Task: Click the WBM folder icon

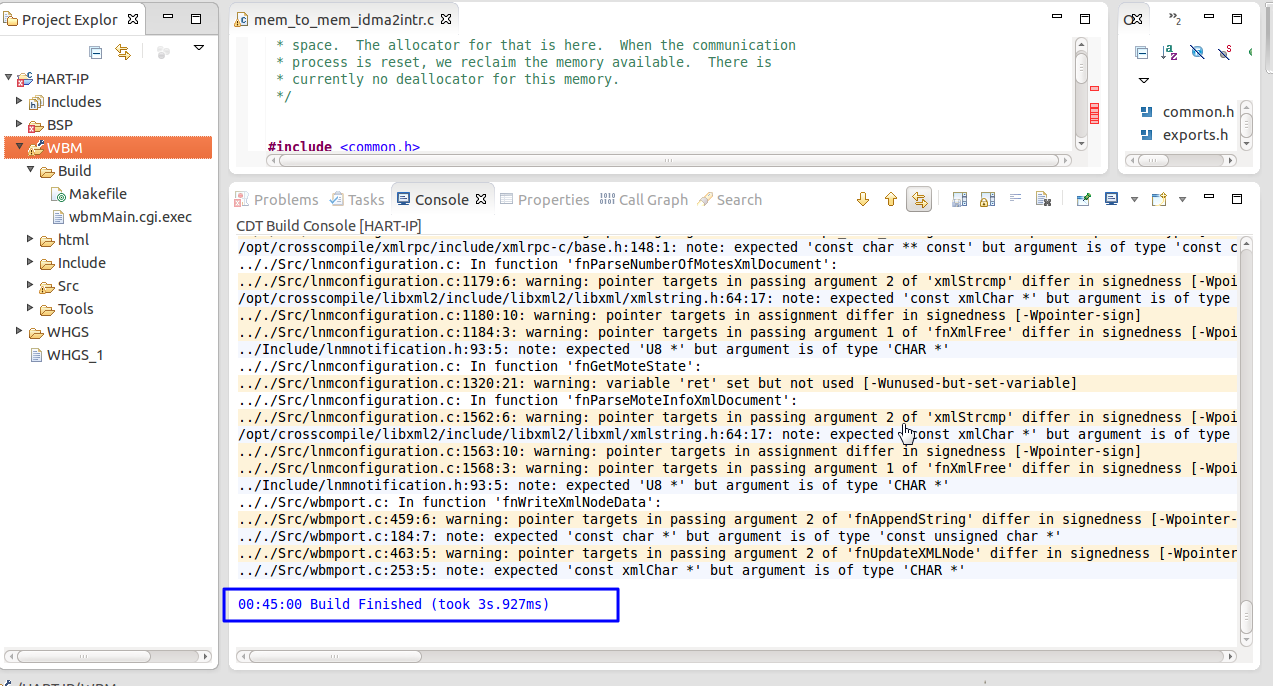Action: [36, 148]
